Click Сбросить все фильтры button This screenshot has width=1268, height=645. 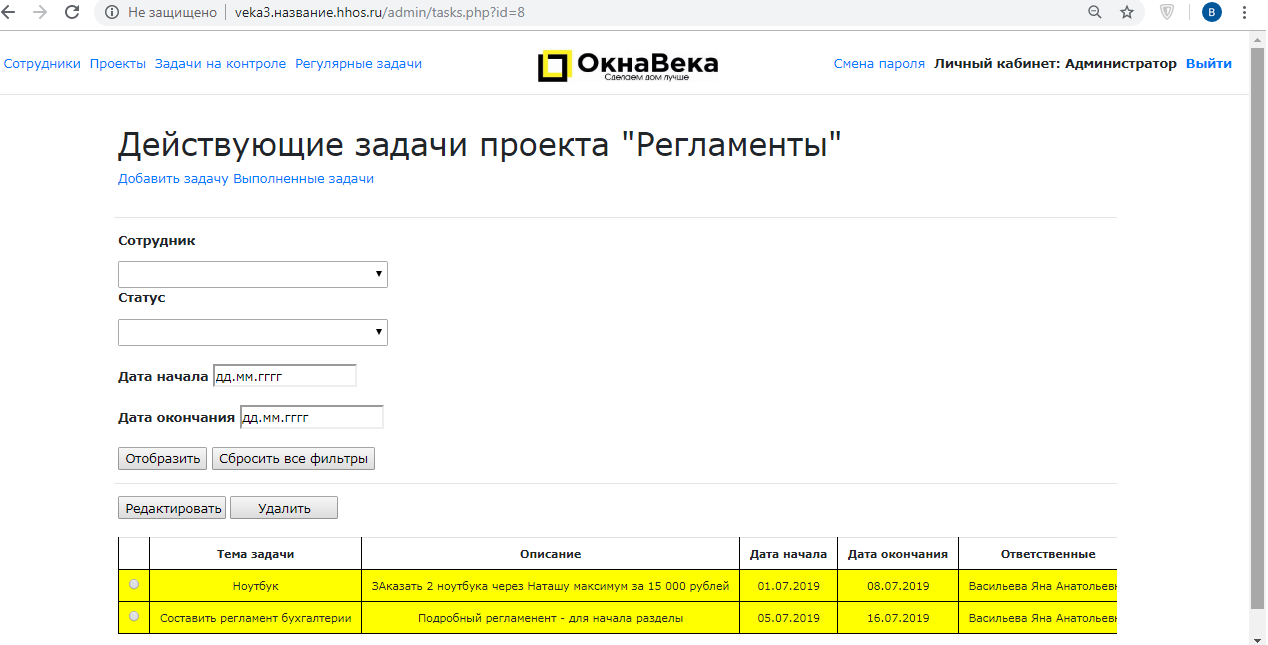tap(293, 459)
